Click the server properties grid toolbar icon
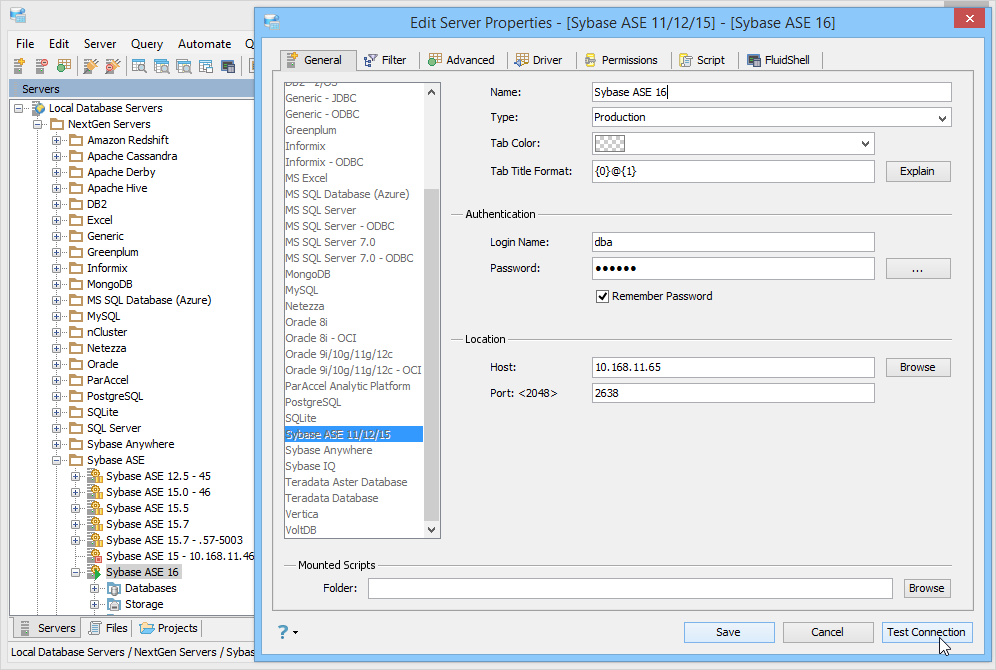The height and width of the screenshot is (670, 996). click(64, 65)
